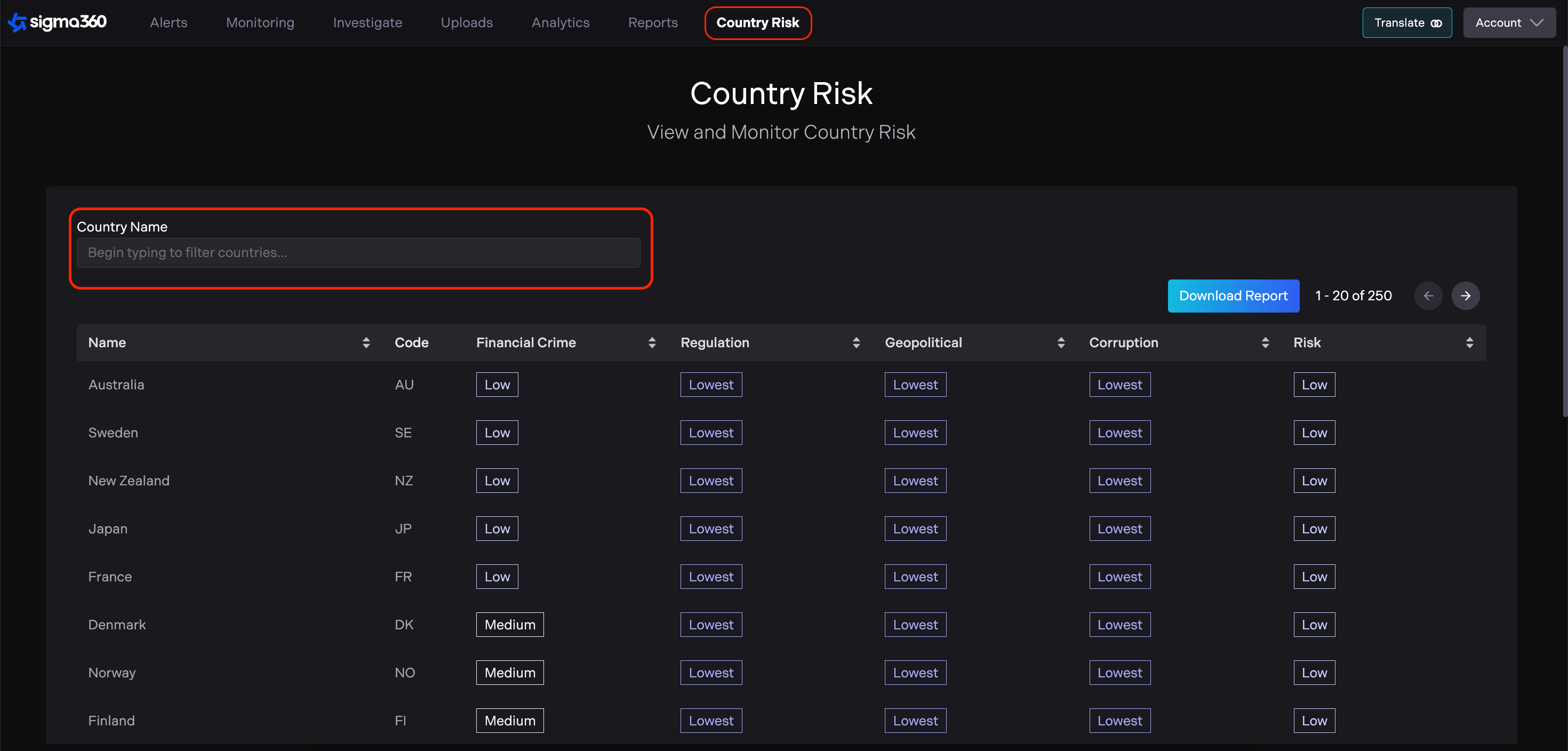Switch to the Investigate section

367,22
